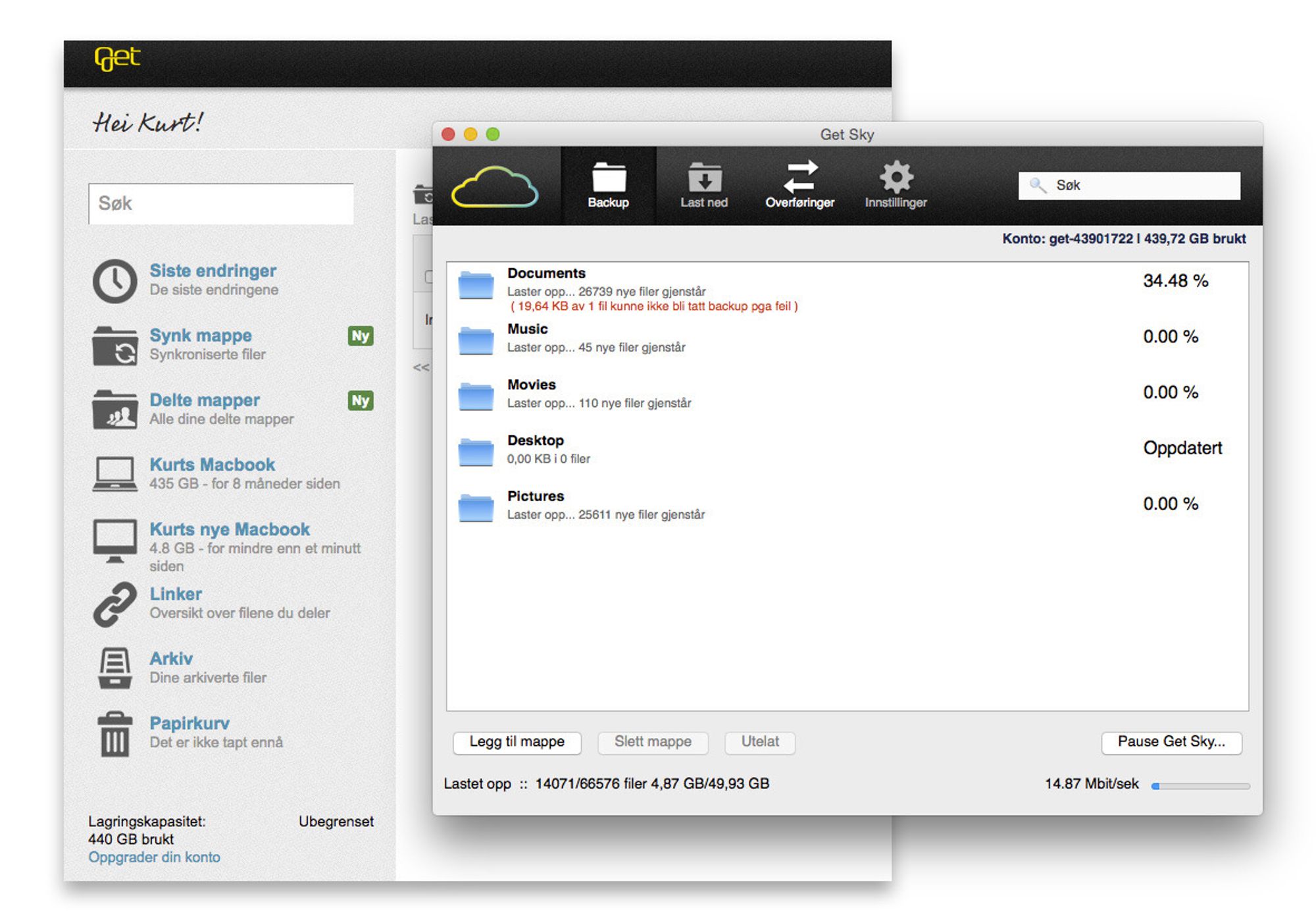Open the Linker link
Viewport: 1316px width, 923px height.
coord(176,594)
